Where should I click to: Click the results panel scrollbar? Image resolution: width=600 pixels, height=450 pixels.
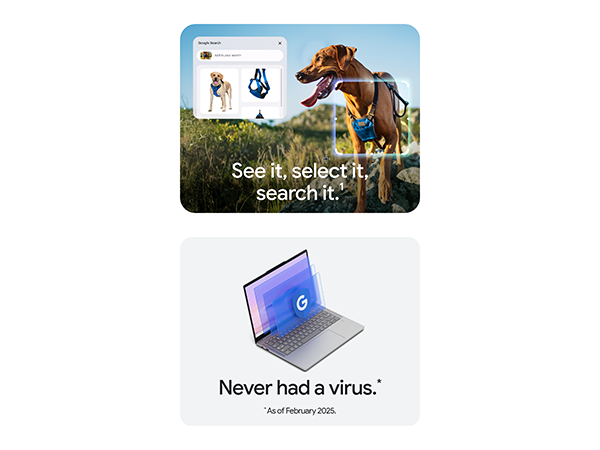(282, 88)
